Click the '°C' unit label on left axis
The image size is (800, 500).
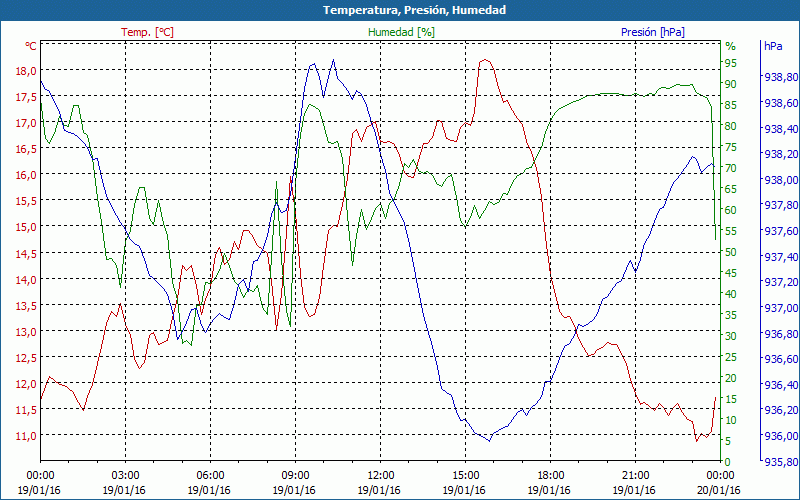(31, 46)
